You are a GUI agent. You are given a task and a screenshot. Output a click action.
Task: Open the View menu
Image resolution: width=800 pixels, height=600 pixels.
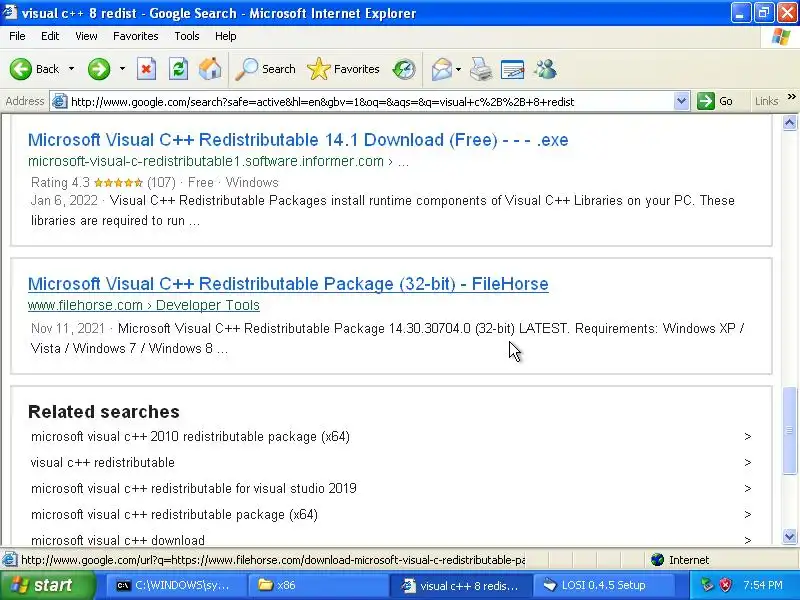coord(86,36)
